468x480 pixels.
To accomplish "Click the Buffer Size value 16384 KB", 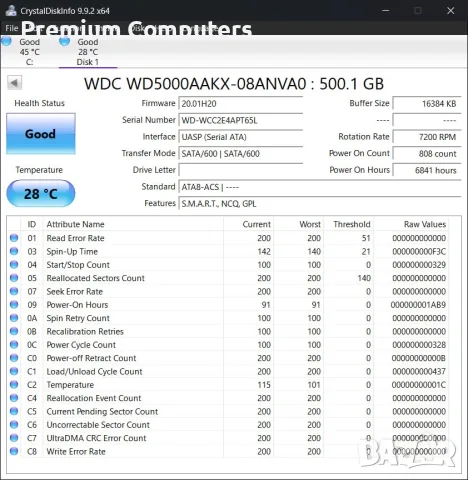I will click(427, 104).
